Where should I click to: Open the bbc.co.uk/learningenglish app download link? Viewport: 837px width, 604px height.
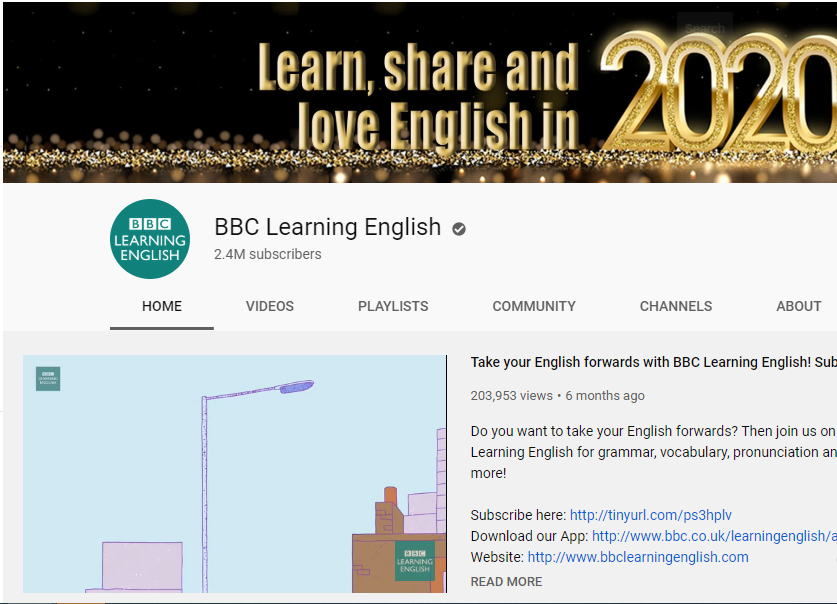click(714, 536)
